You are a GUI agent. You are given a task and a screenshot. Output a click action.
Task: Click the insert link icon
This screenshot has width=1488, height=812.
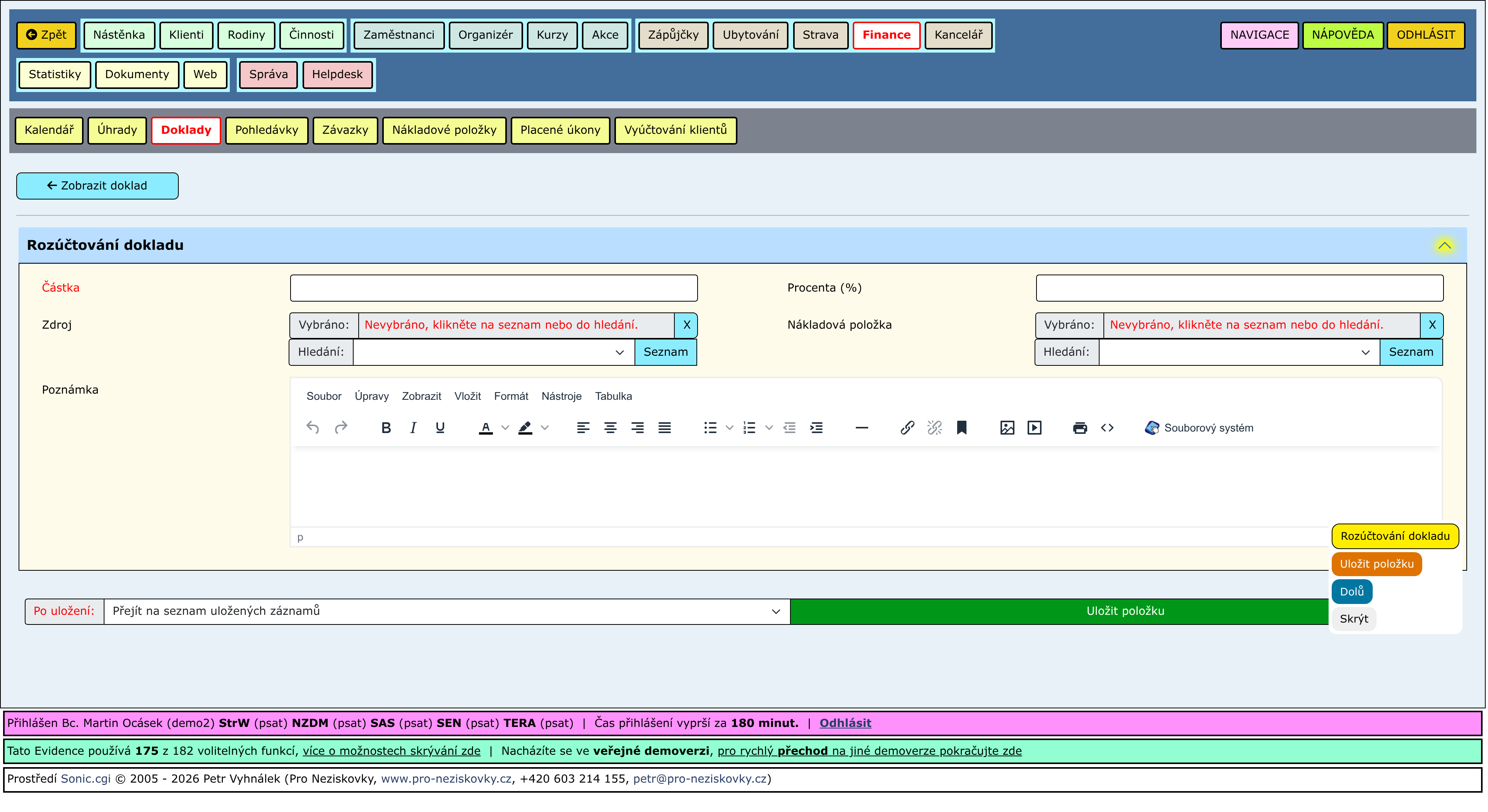[907, 428]
